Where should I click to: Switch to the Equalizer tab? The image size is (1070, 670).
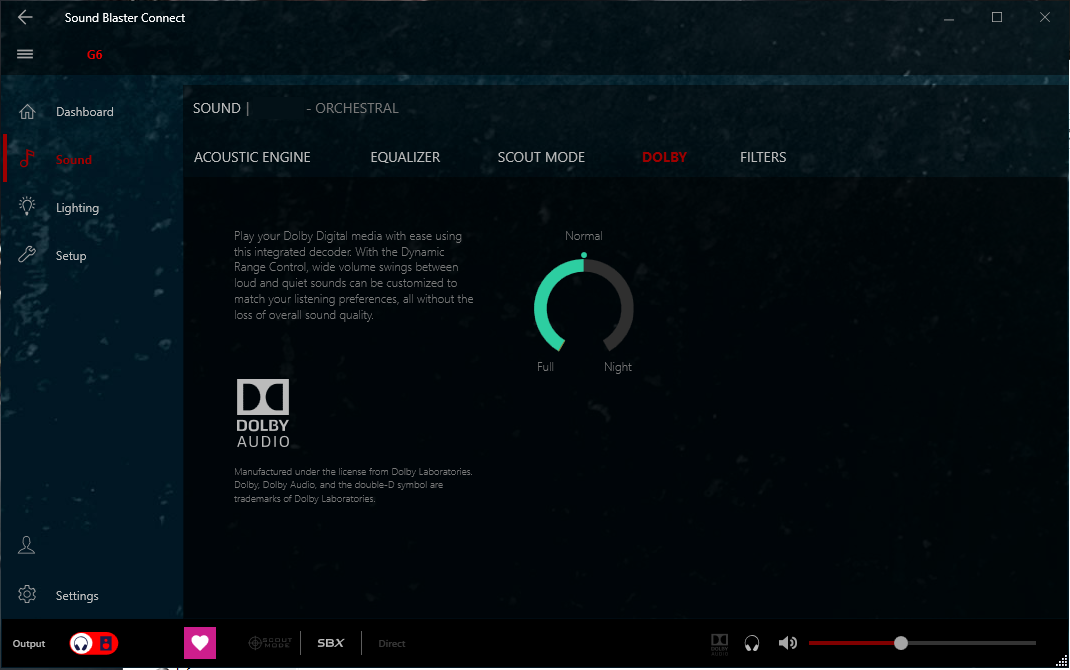pos(405,157)
